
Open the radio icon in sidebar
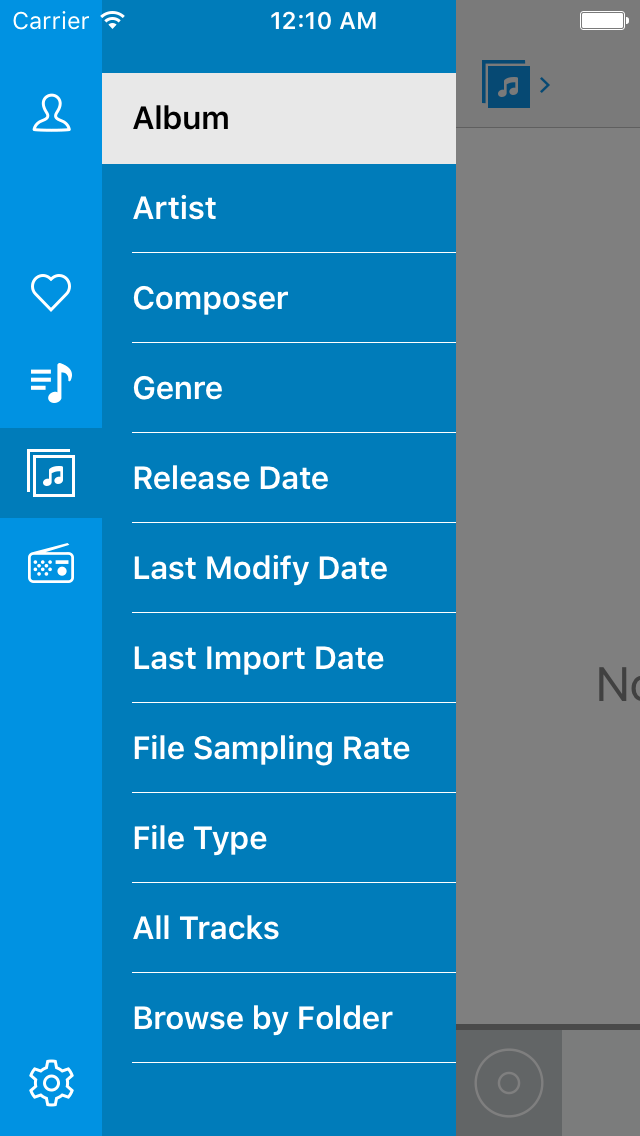click(x=51, y=565)
